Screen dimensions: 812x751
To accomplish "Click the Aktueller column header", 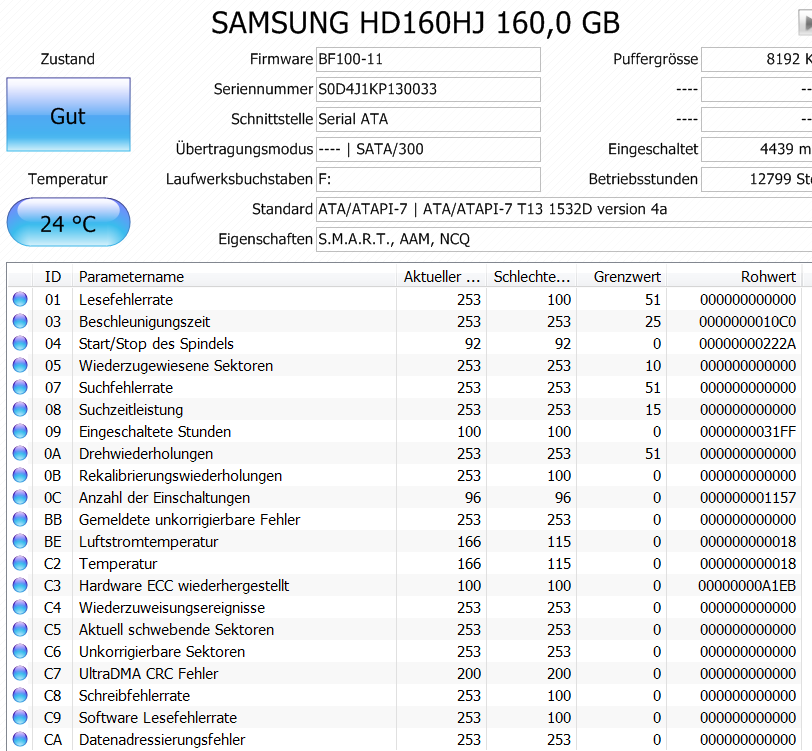I will (x=442, y=277).
